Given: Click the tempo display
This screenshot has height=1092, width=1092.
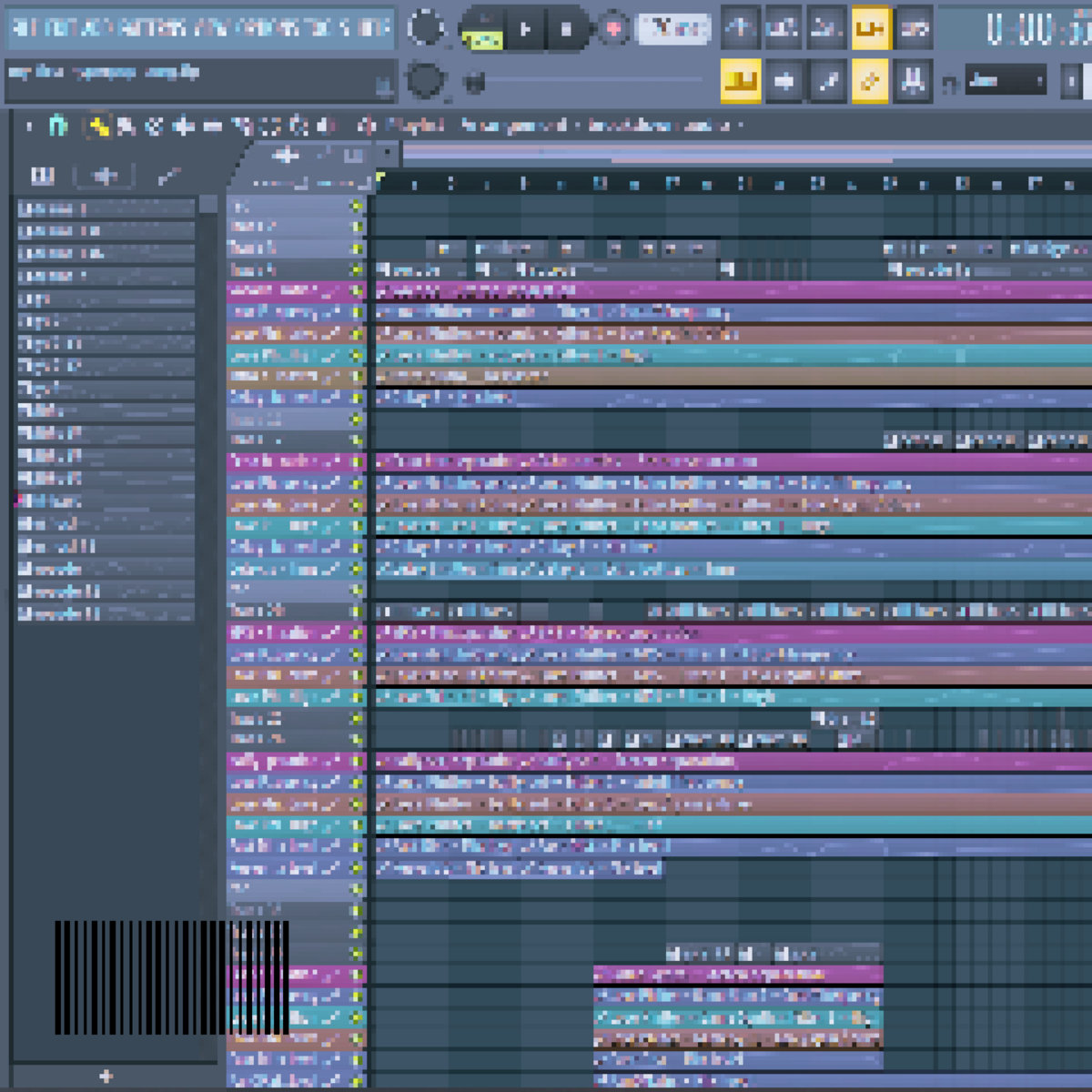Looking at the screenshot, I should point(673,29).
